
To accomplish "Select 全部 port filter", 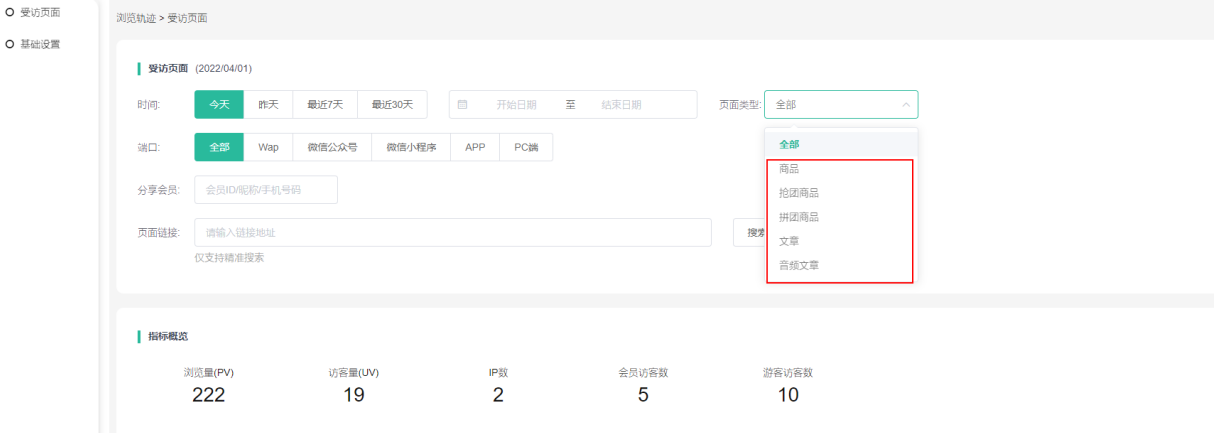I will [219, 147].
